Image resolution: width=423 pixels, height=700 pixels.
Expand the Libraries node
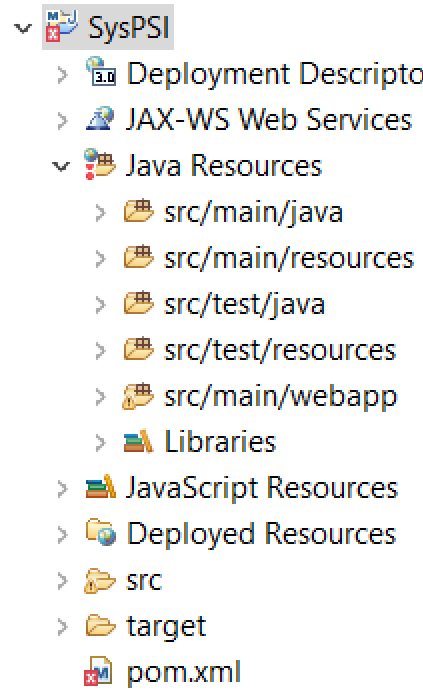(100, 442)
